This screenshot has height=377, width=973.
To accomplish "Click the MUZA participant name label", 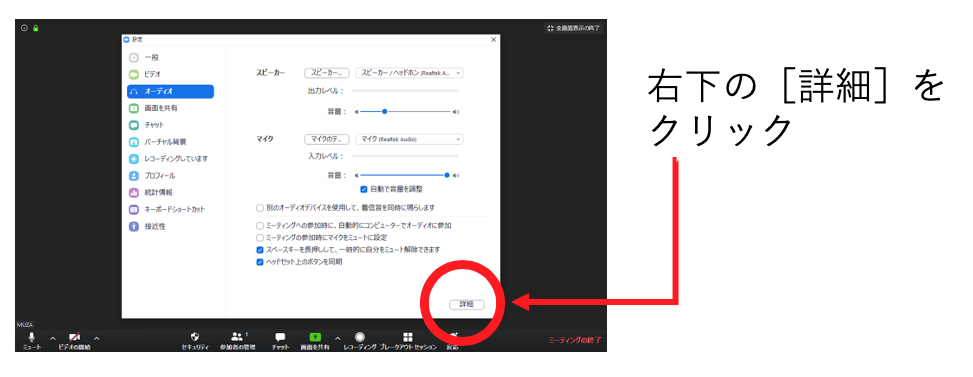I will (25, 324).
